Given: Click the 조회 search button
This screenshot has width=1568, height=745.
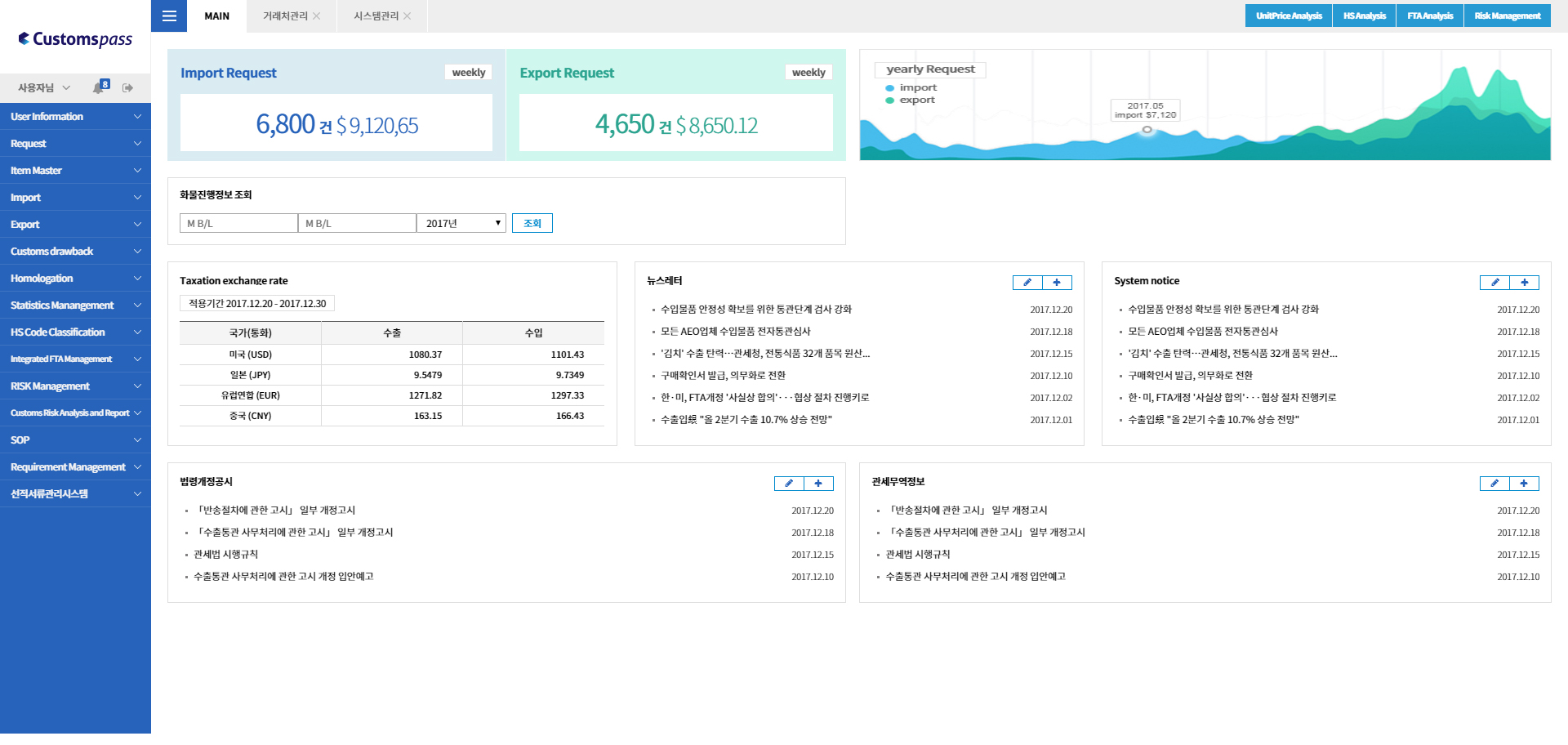Looking at the screenshot, I should point(532,223).
